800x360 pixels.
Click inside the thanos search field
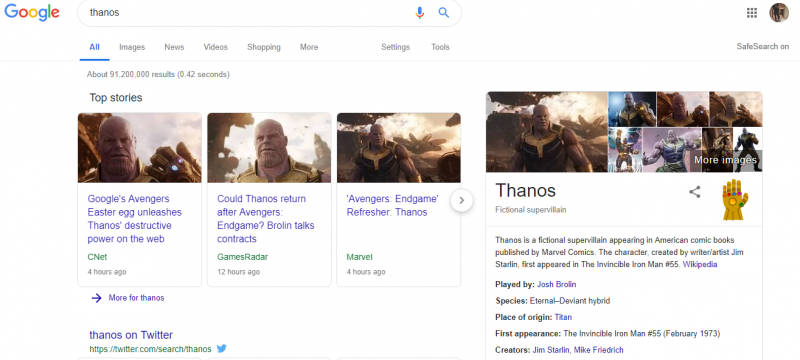245,13
